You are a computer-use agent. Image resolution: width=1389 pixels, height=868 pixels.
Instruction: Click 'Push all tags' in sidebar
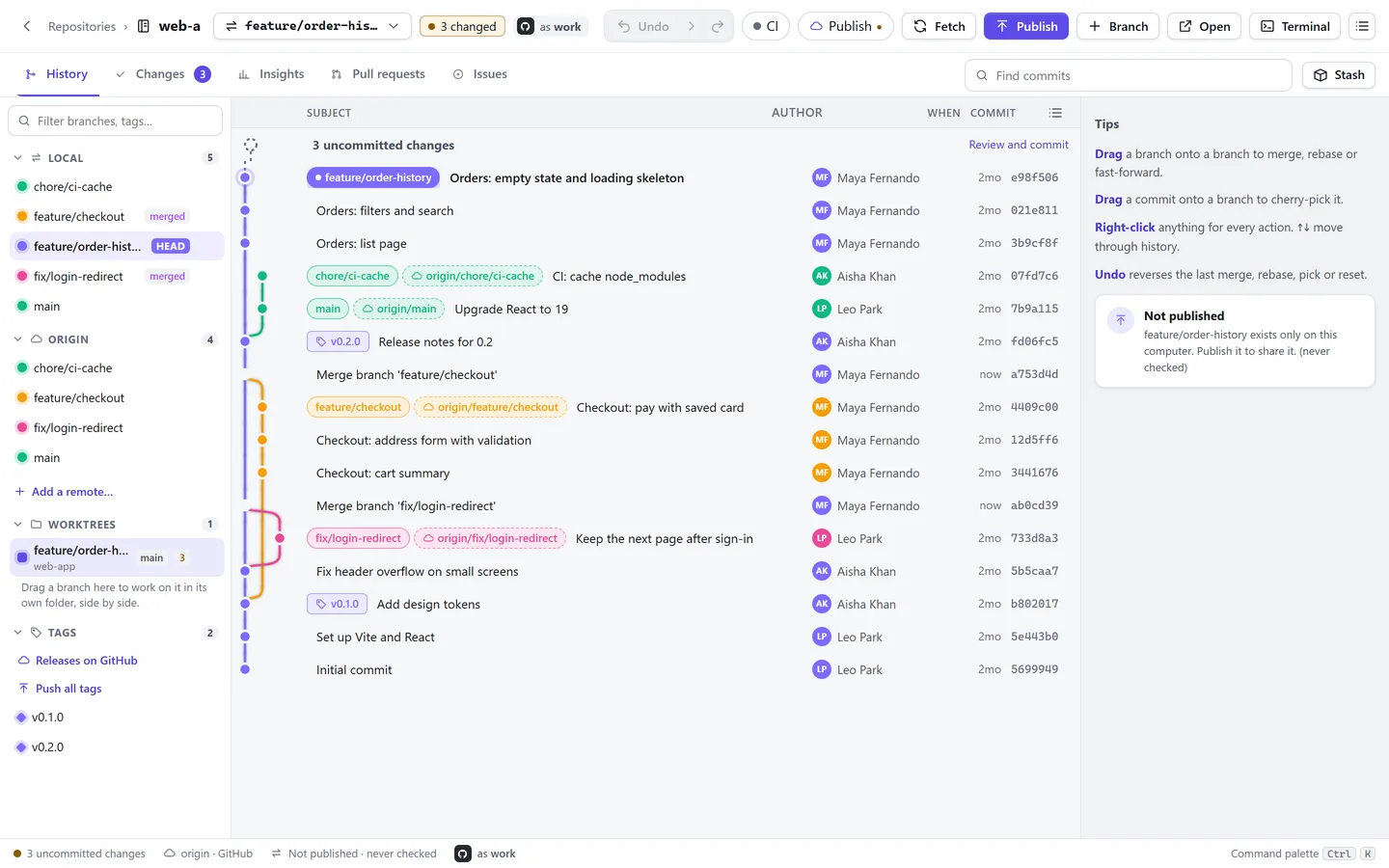60,689
